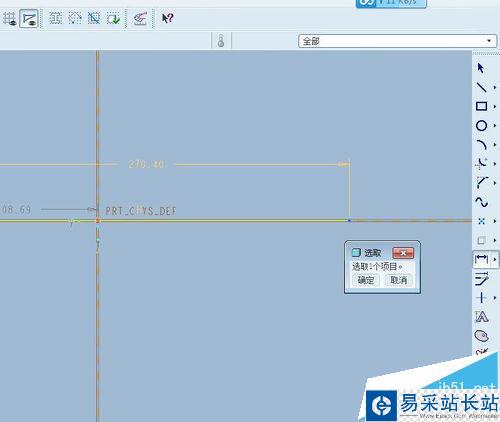Image resolution: width=500 pixels, height=422 pixels.
Task: Select the Text sketch tool
Action: [481, 317]
